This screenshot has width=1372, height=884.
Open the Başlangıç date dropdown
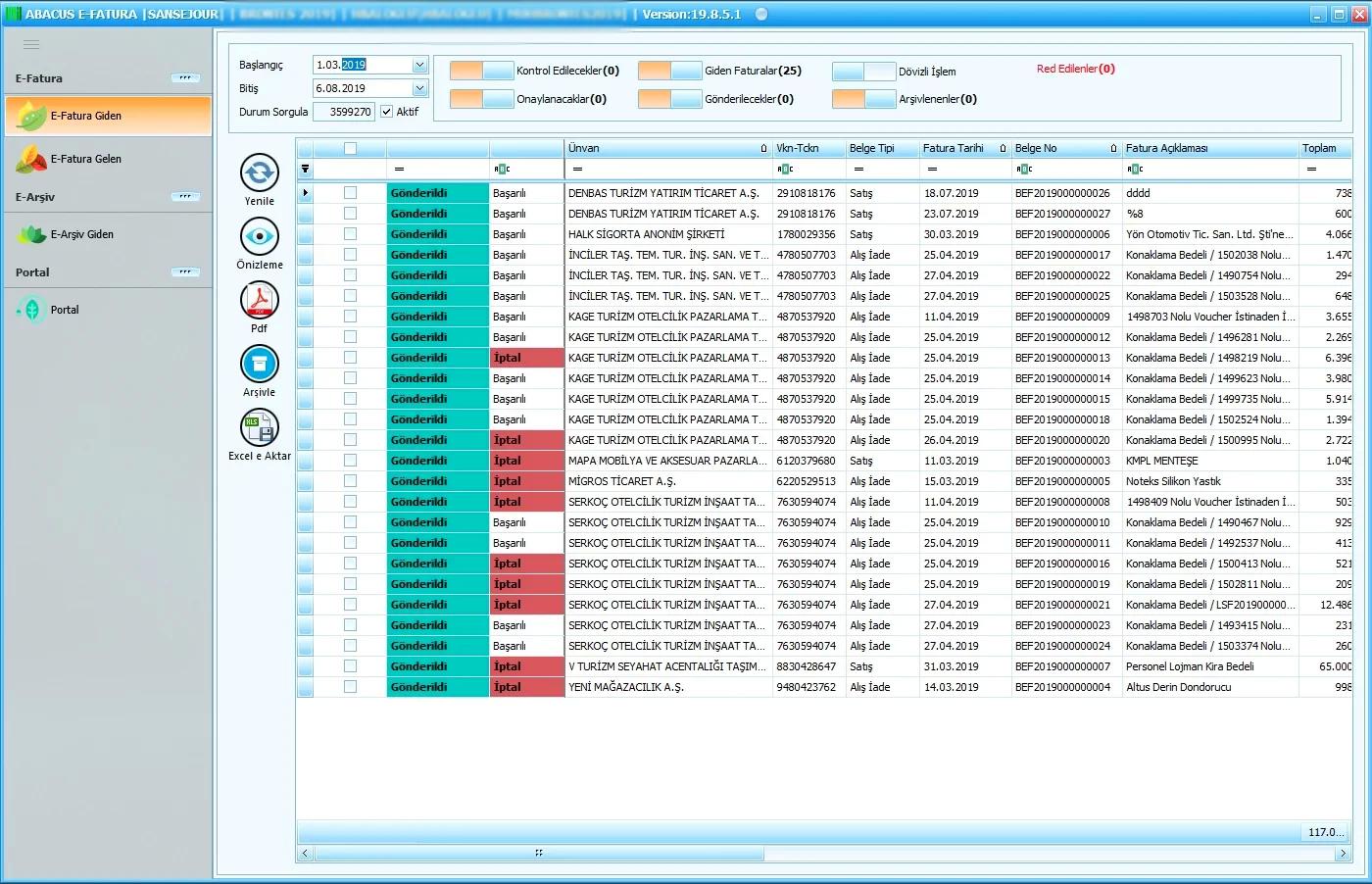(419, 65)
